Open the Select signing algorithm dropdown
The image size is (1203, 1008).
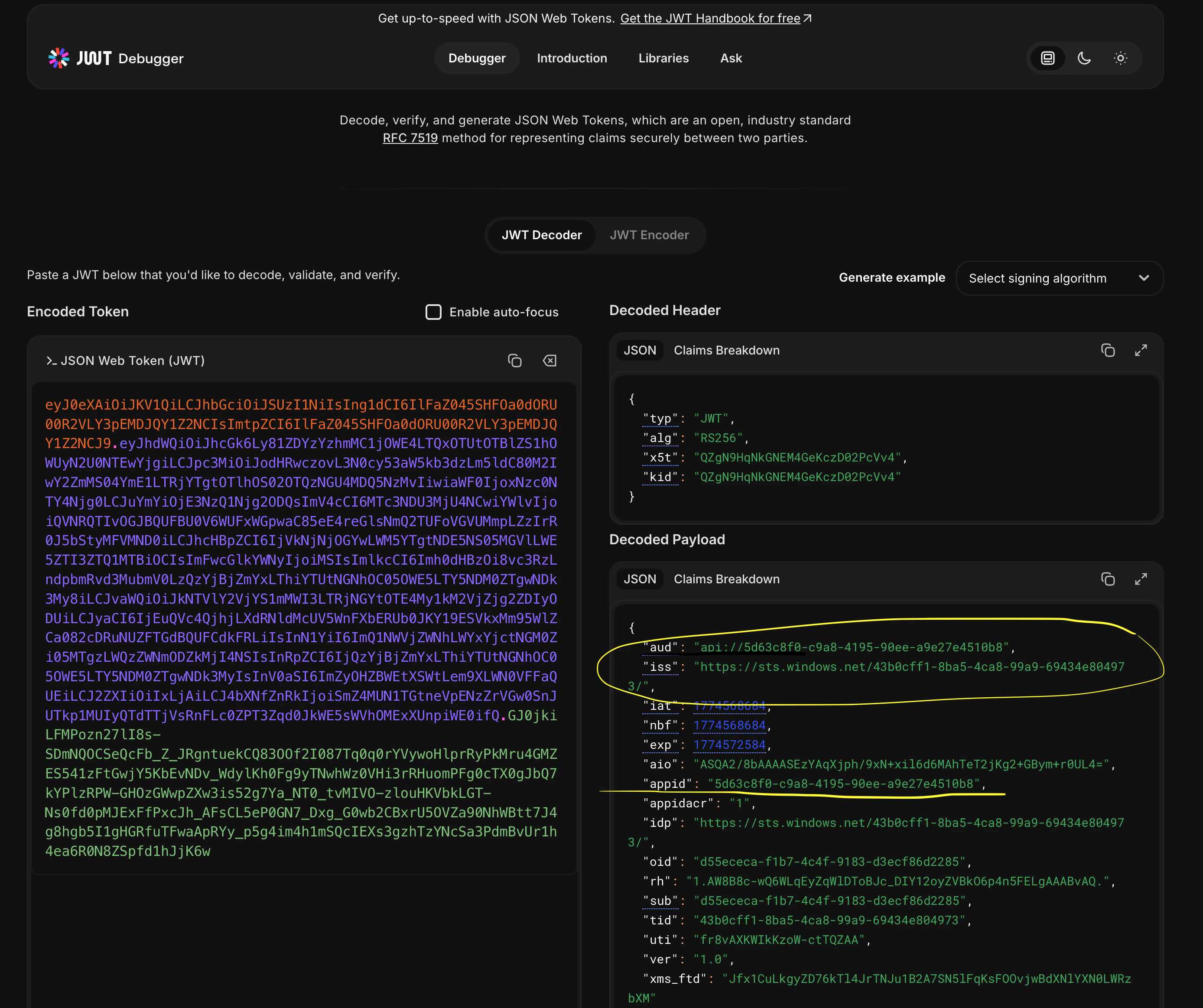1059,278
